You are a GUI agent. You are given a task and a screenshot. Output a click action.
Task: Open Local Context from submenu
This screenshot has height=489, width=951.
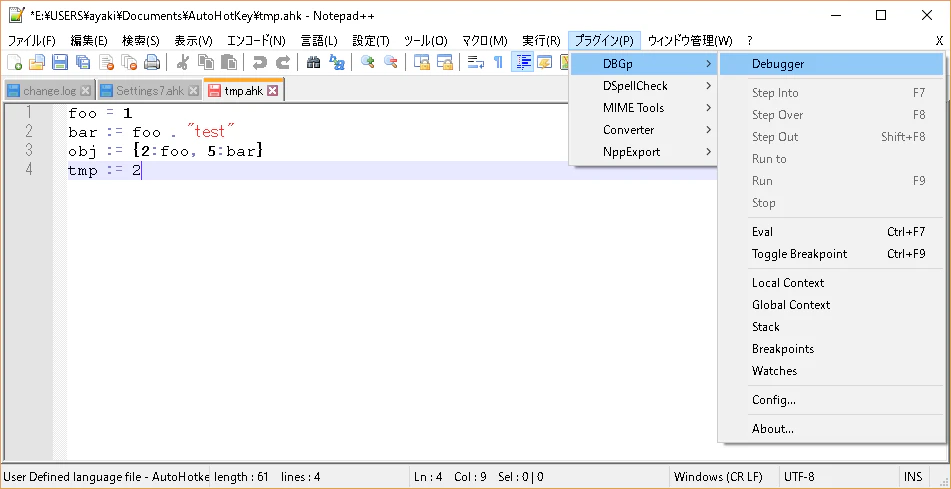click(x=832, y=282)
